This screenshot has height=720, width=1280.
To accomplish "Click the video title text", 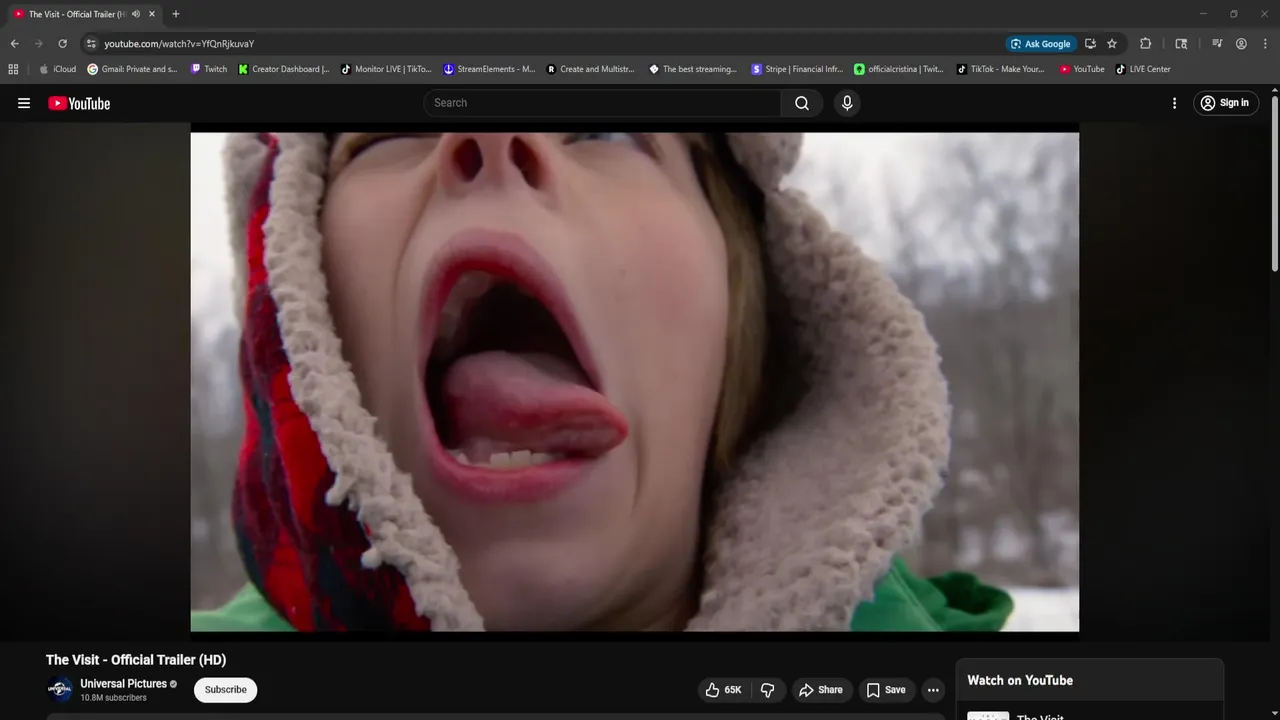I will click(136, 660).
